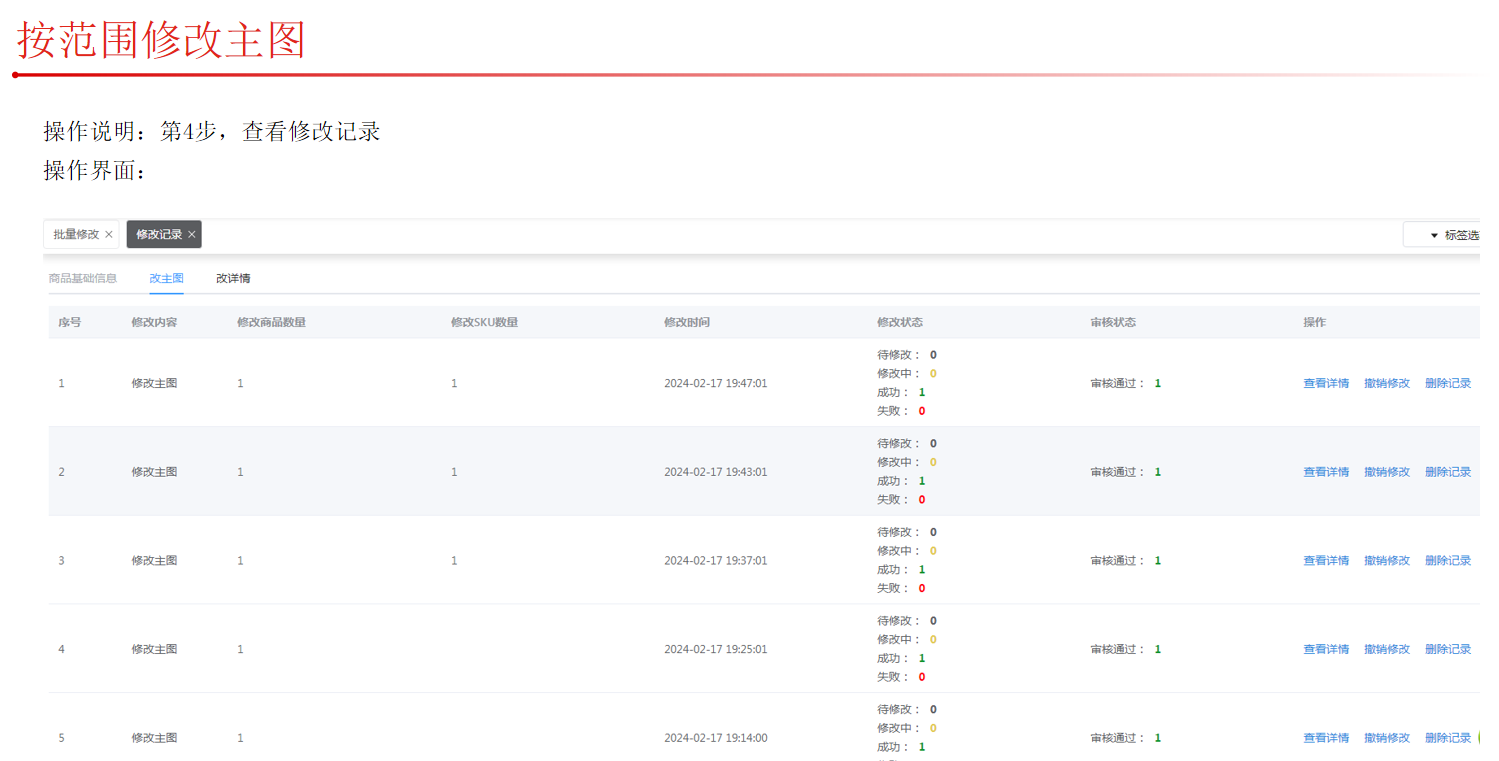The width and height of the screenshot is (1499, 761).
Task: Click 查看详情 for record 1
Action: tap(1326, 383)
